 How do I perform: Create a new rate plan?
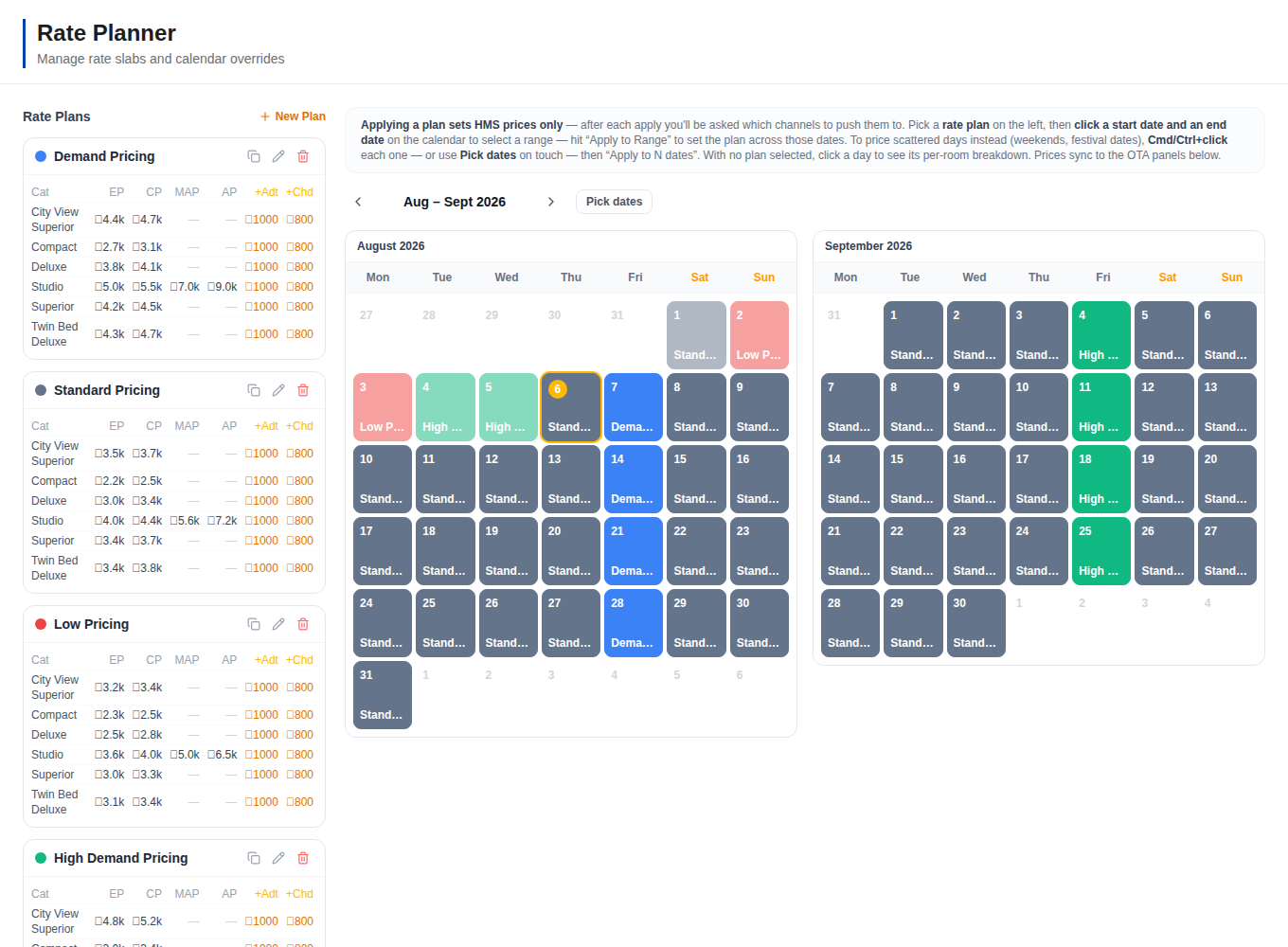point(293,116)
